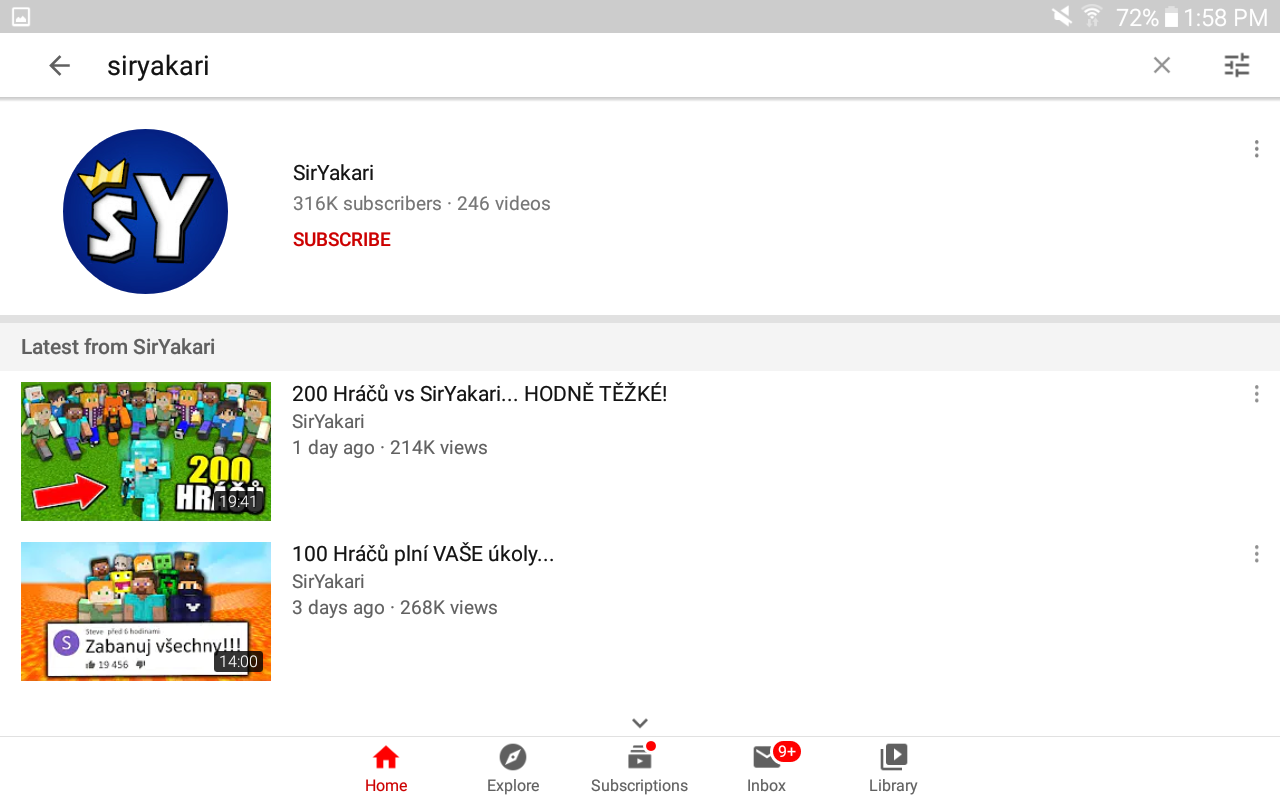Play the 100 Hráčů plní thumbnail
This screenshot has width=1280, height=800.
pos(146,611)
